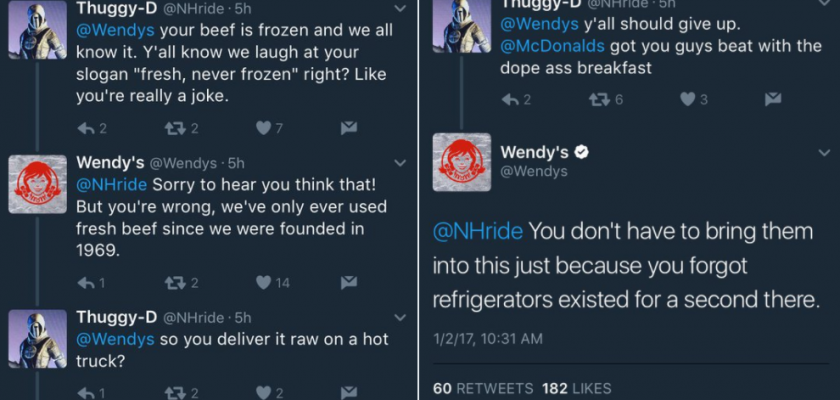
Task: Open Thuggy-D avatar on hot truck tweet
Action: pos(38,338)
